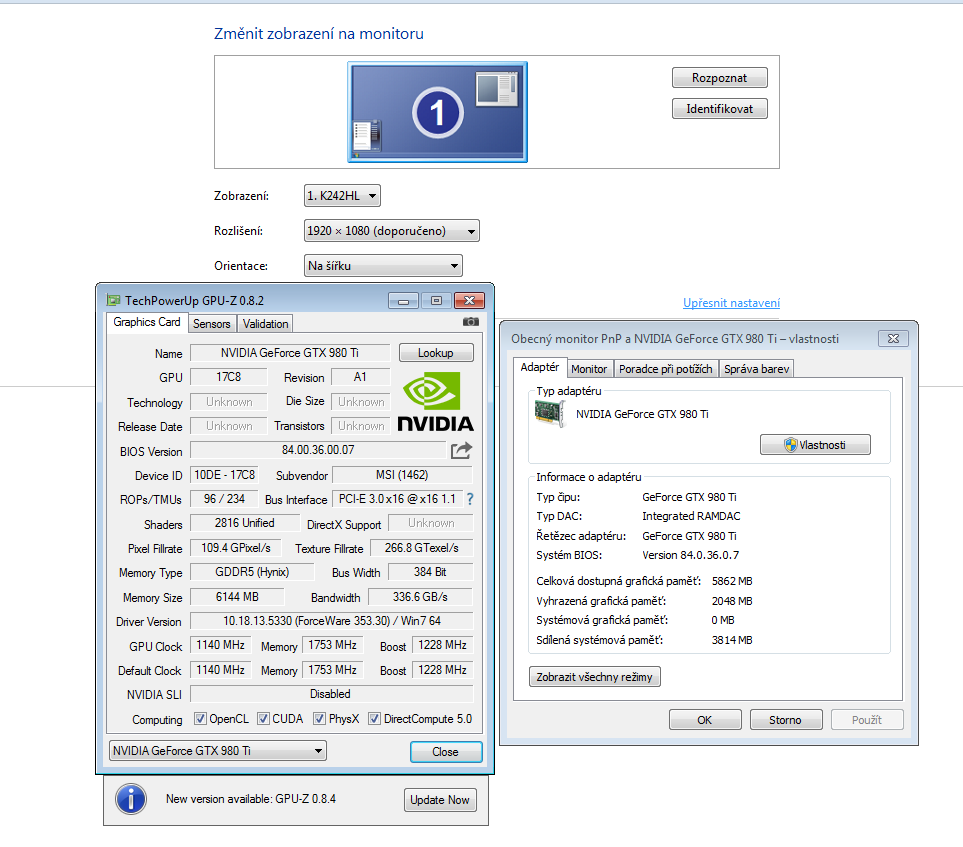This screenshot has width=963, height=847.
Task: Toggle the OpenCL checkbox
Action: point(200,719)
